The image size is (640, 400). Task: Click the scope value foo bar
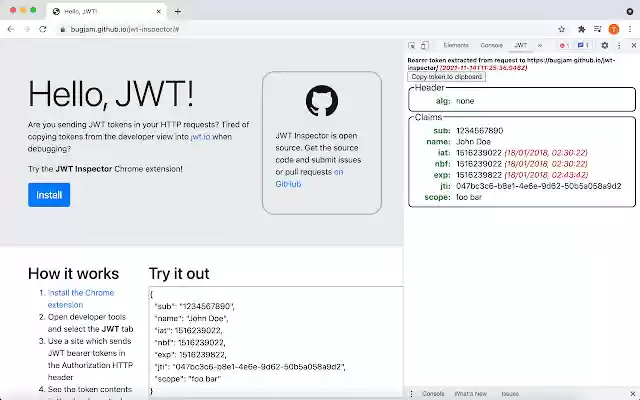click(x=469, y=197)
